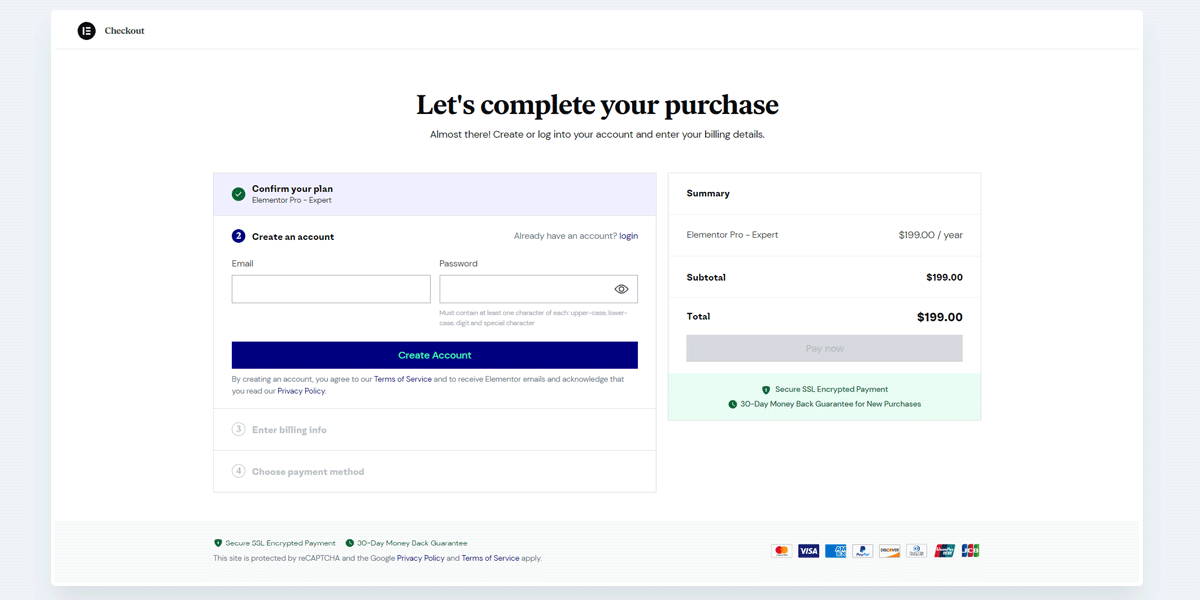
Task: Click the 'Let's complete your purchase' heading
Action: [597, 105]
